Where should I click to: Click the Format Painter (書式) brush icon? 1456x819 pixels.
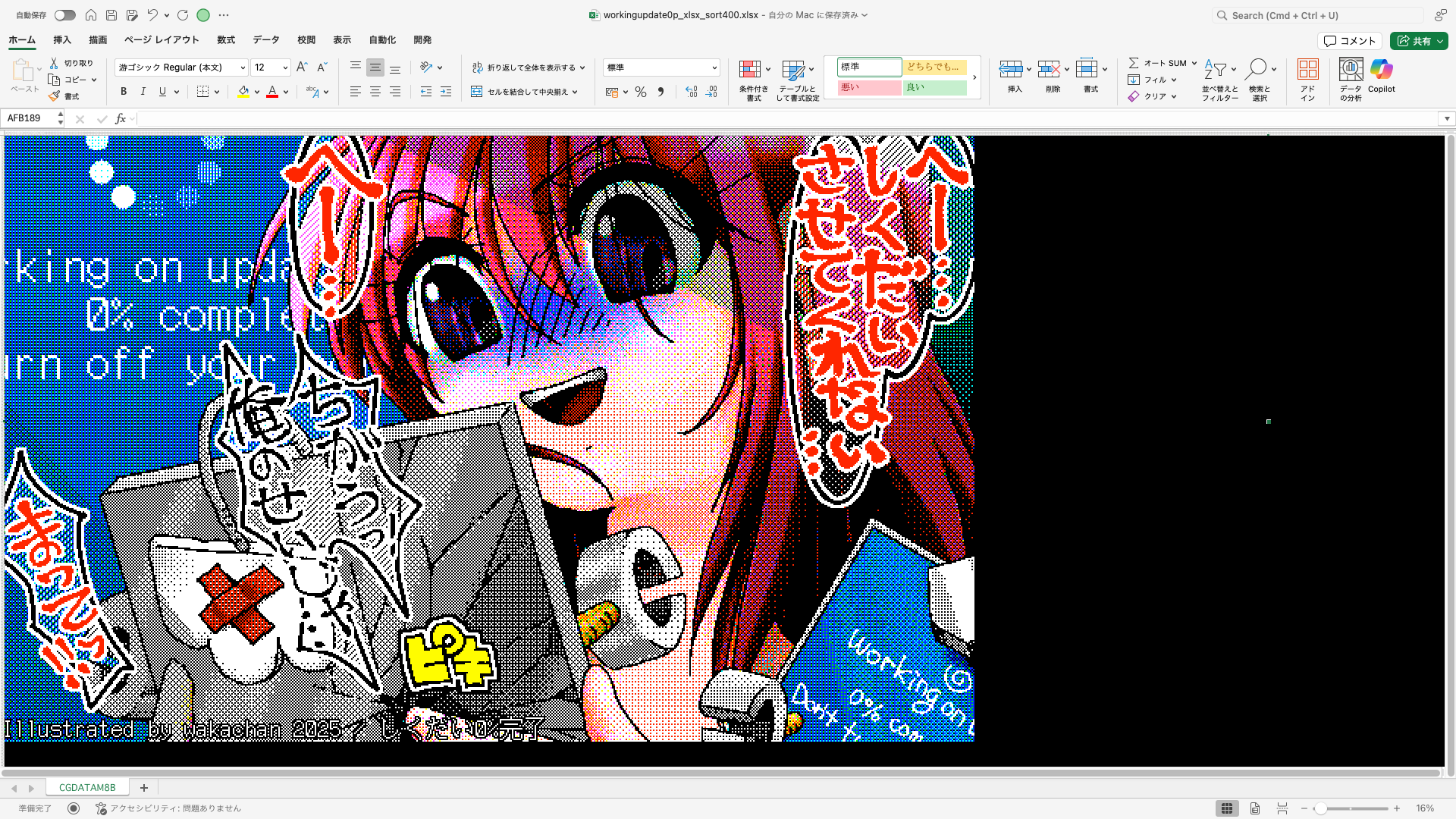(x=54, y=96)
